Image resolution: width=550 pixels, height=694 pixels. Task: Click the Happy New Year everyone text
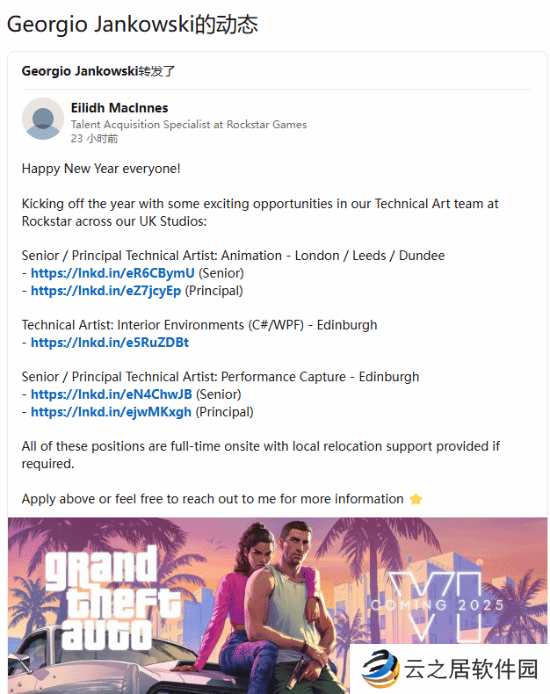101,169
